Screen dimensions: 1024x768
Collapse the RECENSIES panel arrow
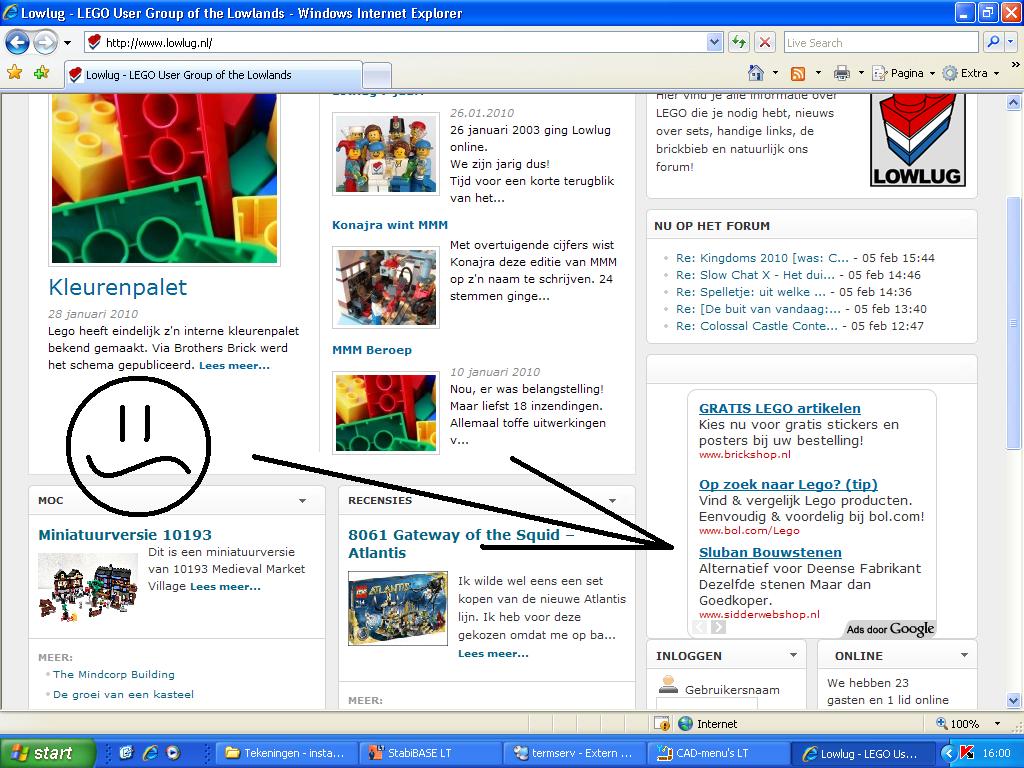tap(612, 501)
